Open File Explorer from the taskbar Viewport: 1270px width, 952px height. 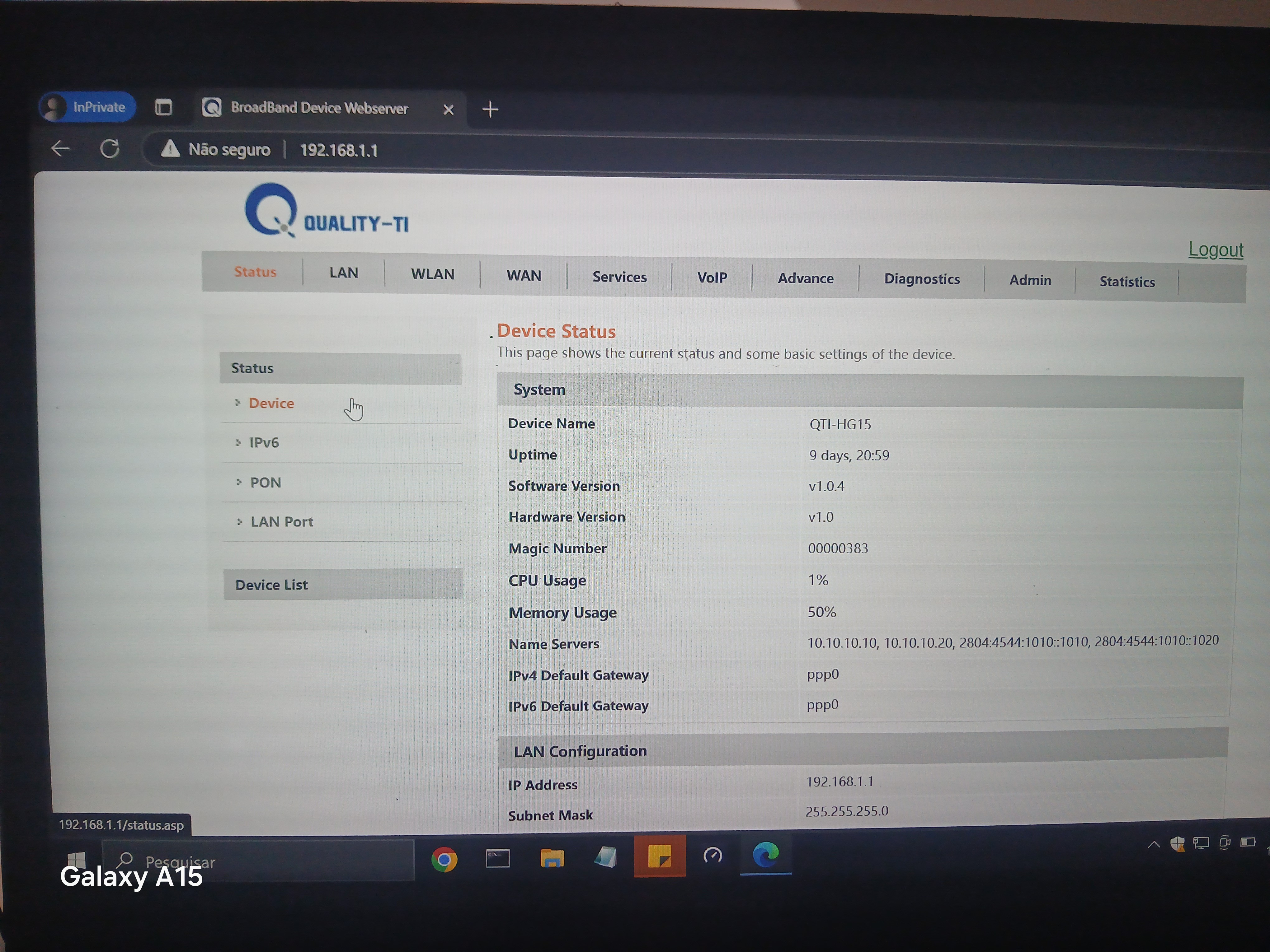tap(552, 858)
